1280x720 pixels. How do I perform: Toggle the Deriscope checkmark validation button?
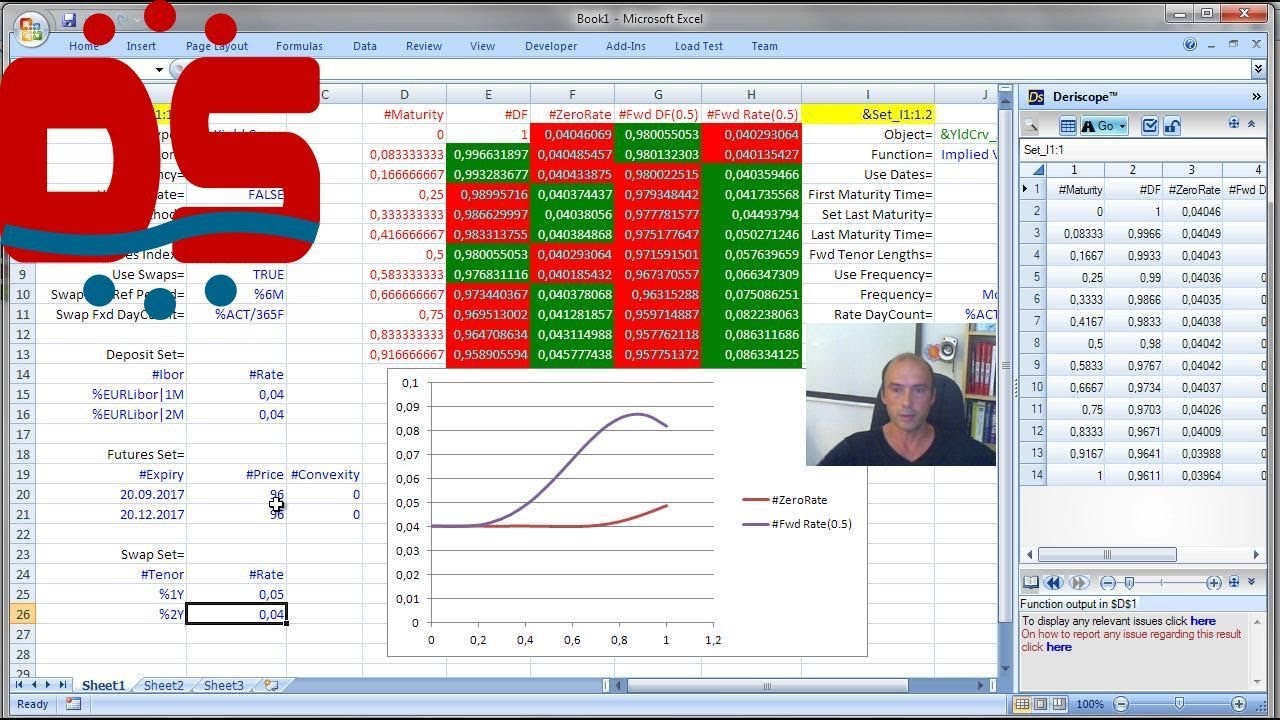(x=1150, y=126)
